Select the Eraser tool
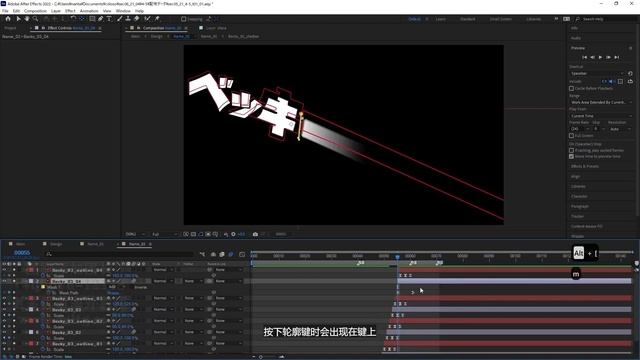The height and width of the screenshot is (360, 640). [136, 19]
